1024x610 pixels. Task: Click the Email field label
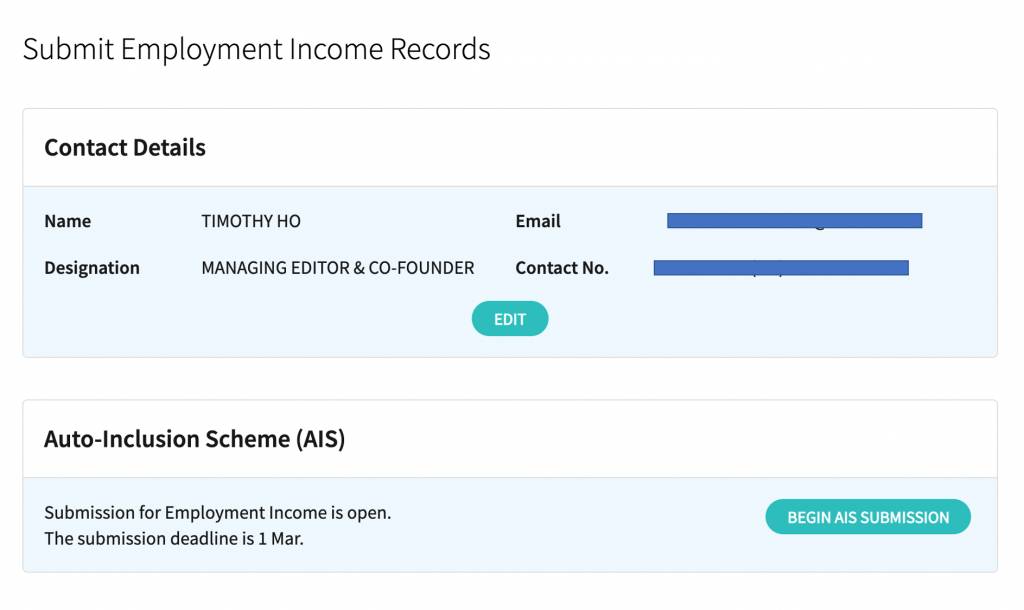pos(538,221)
